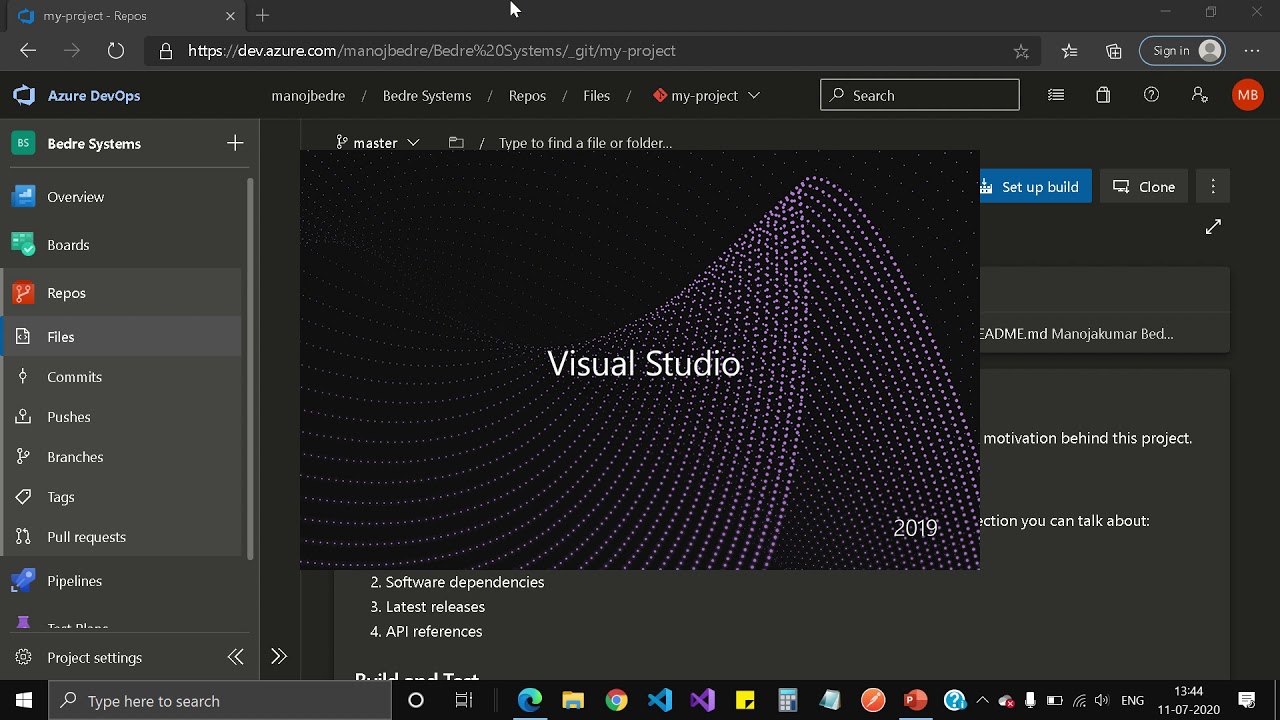Click the Bedre Systems breadcrumb link
This screenshot has width=1280, height=720.
point(427,96)
